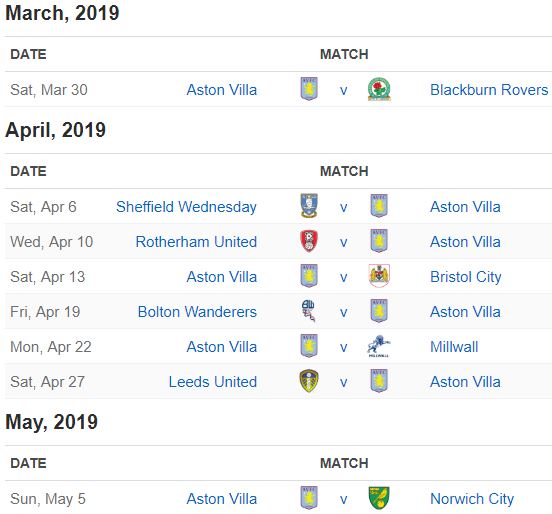The image size is (552, 514).
Task: Open the Bolton Wanderers team link
Action: point(197,312)
